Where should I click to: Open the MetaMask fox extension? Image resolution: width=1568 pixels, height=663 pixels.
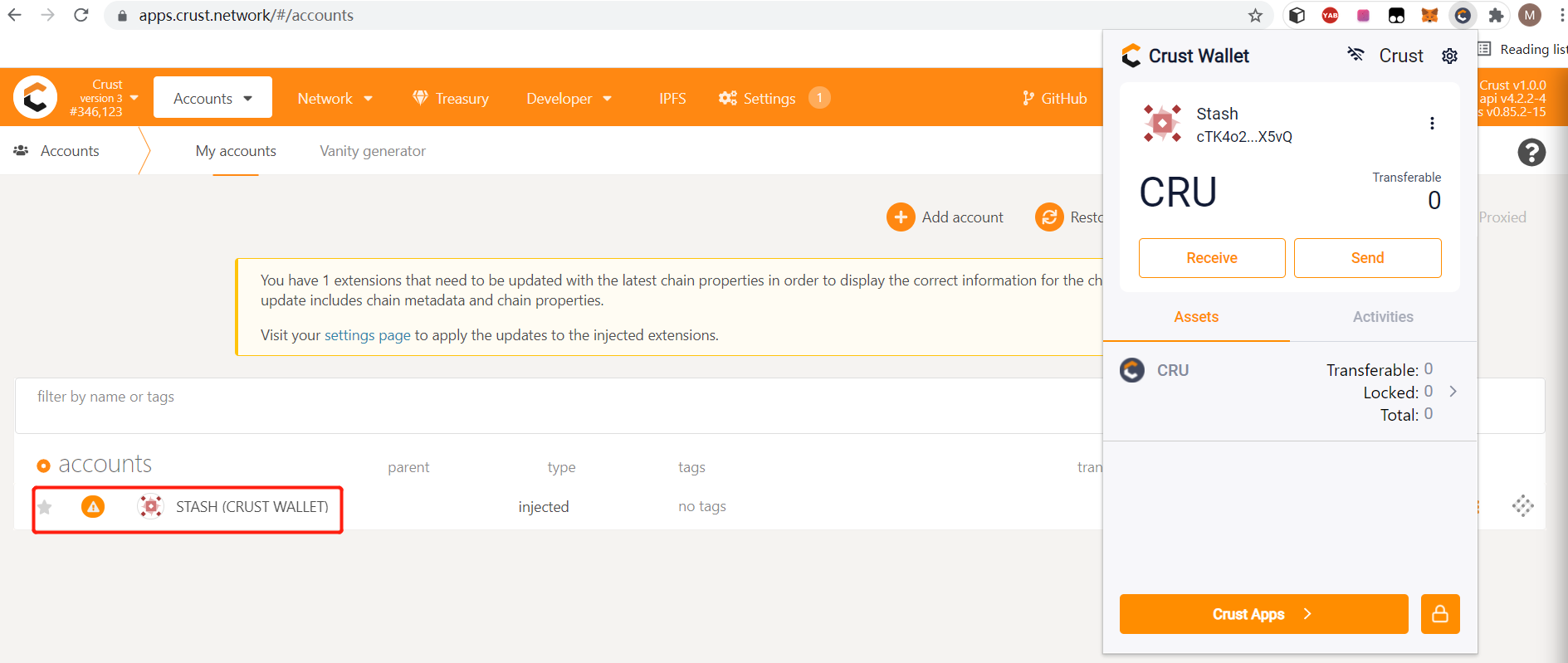point(1429,15)
